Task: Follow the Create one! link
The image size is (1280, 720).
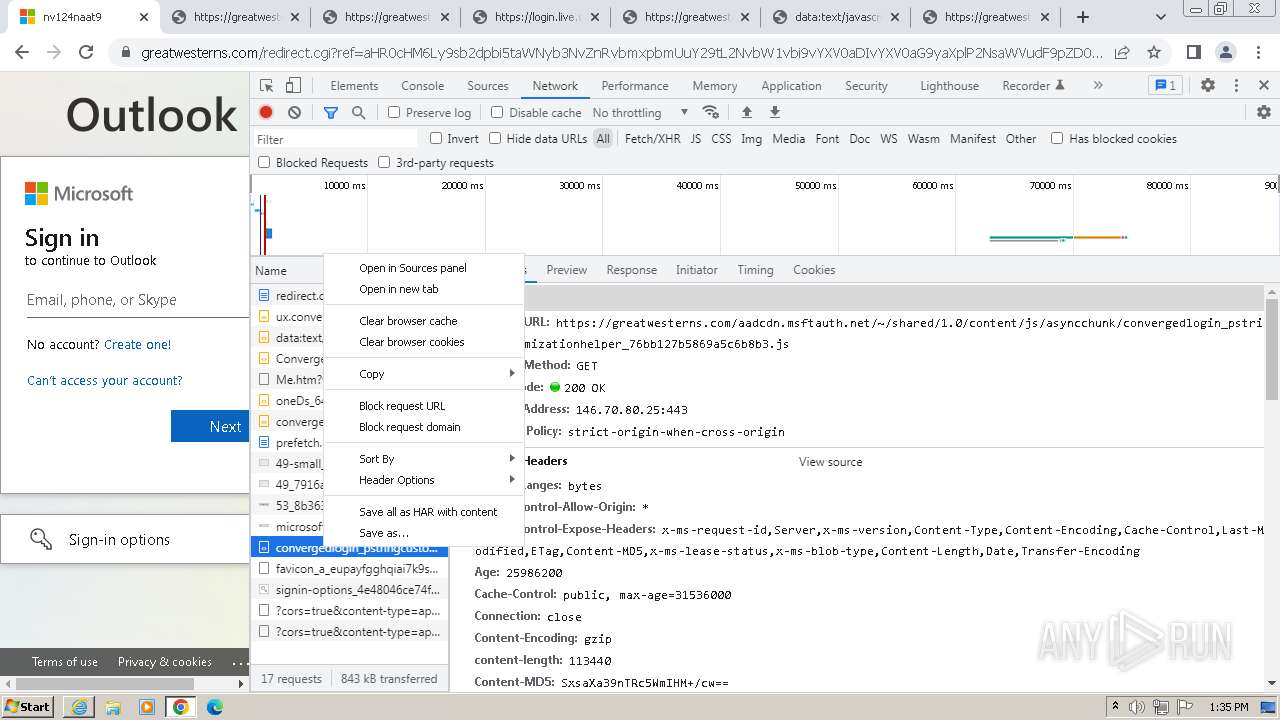Action: click(x=137, y=345)
